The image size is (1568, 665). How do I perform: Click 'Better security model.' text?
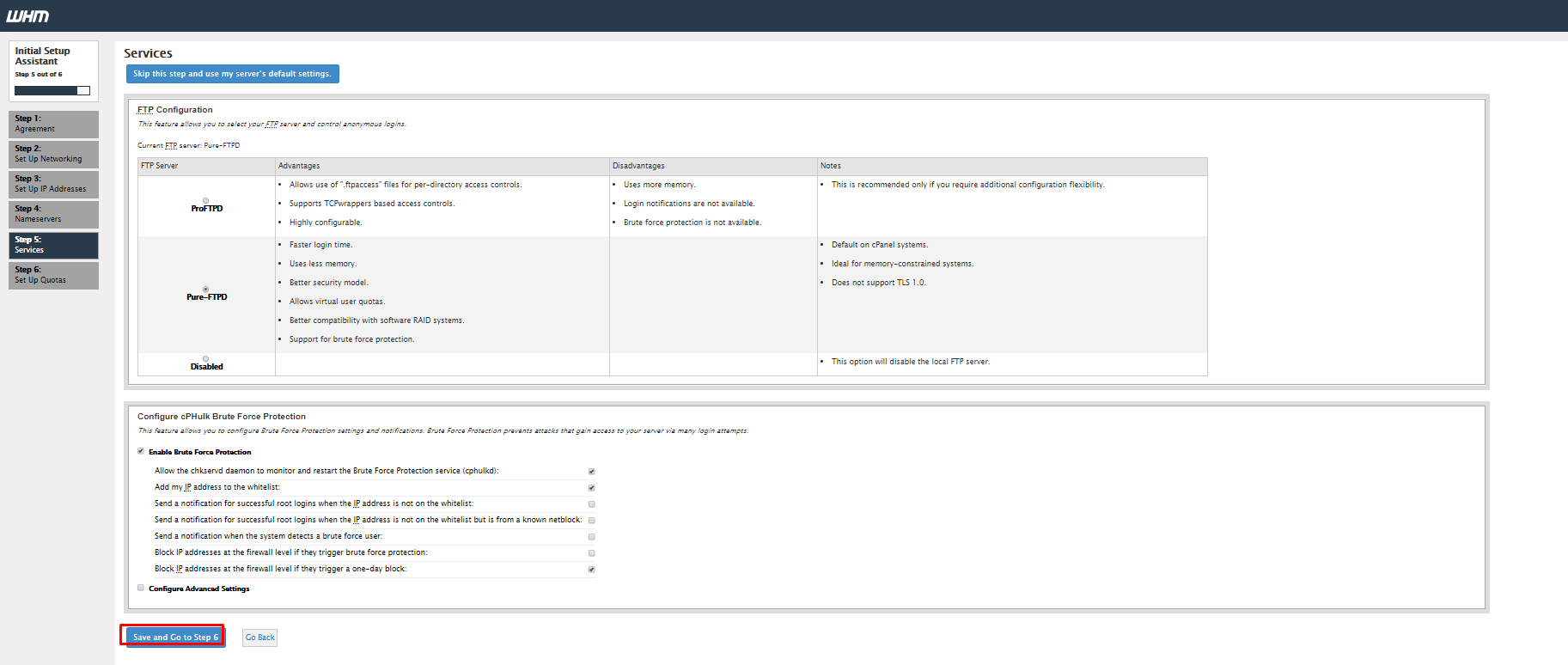(x=329, y=283)
